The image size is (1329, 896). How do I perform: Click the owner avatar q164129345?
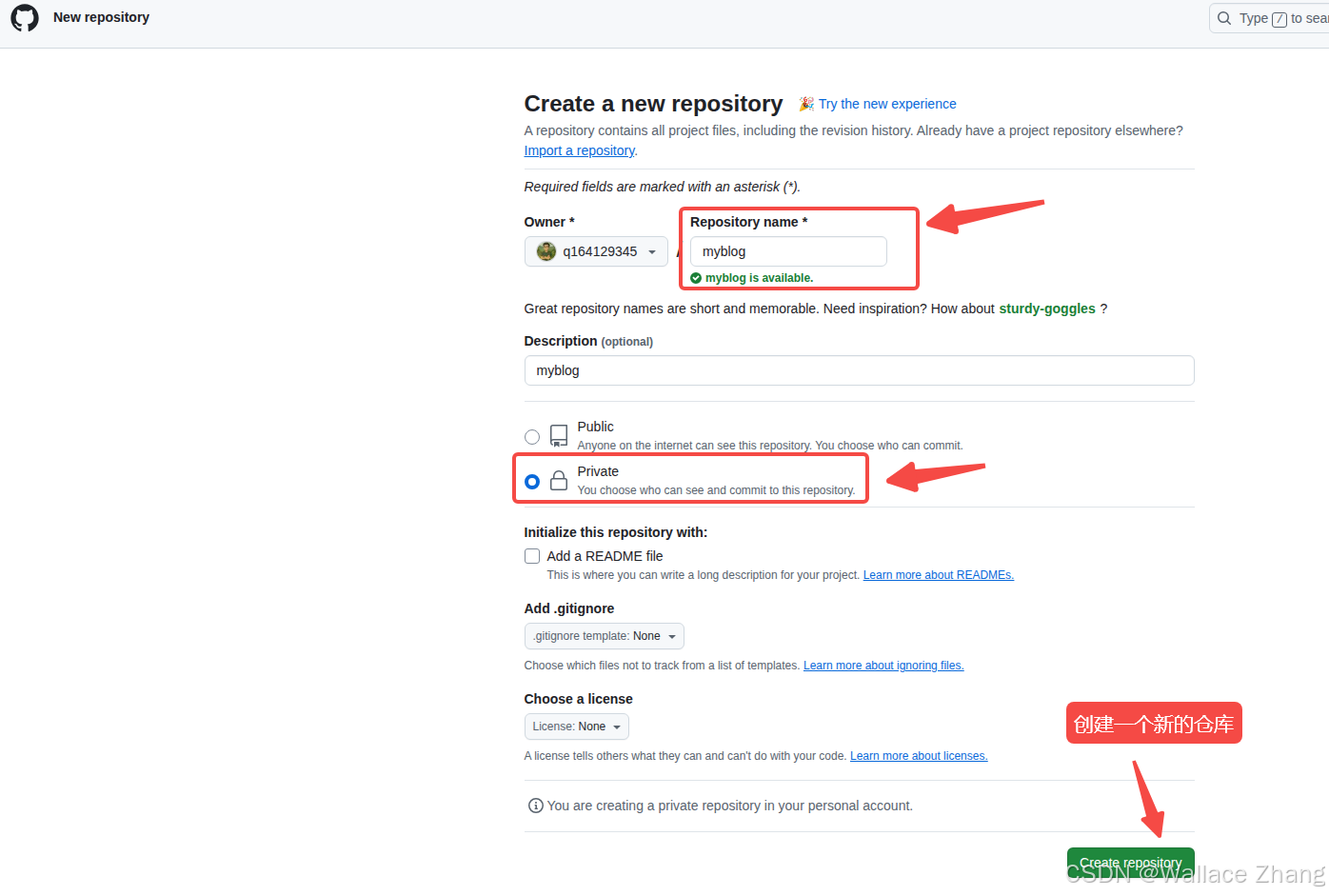tap(546, 251)
